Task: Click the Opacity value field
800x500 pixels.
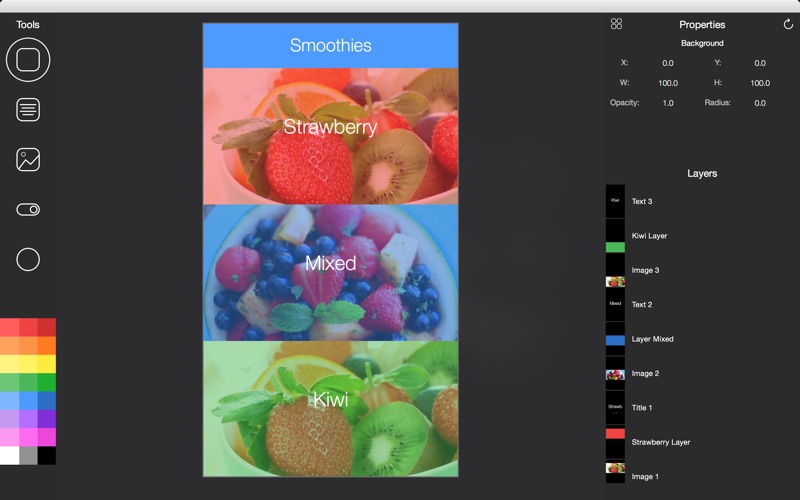Action: pos(667,103)
